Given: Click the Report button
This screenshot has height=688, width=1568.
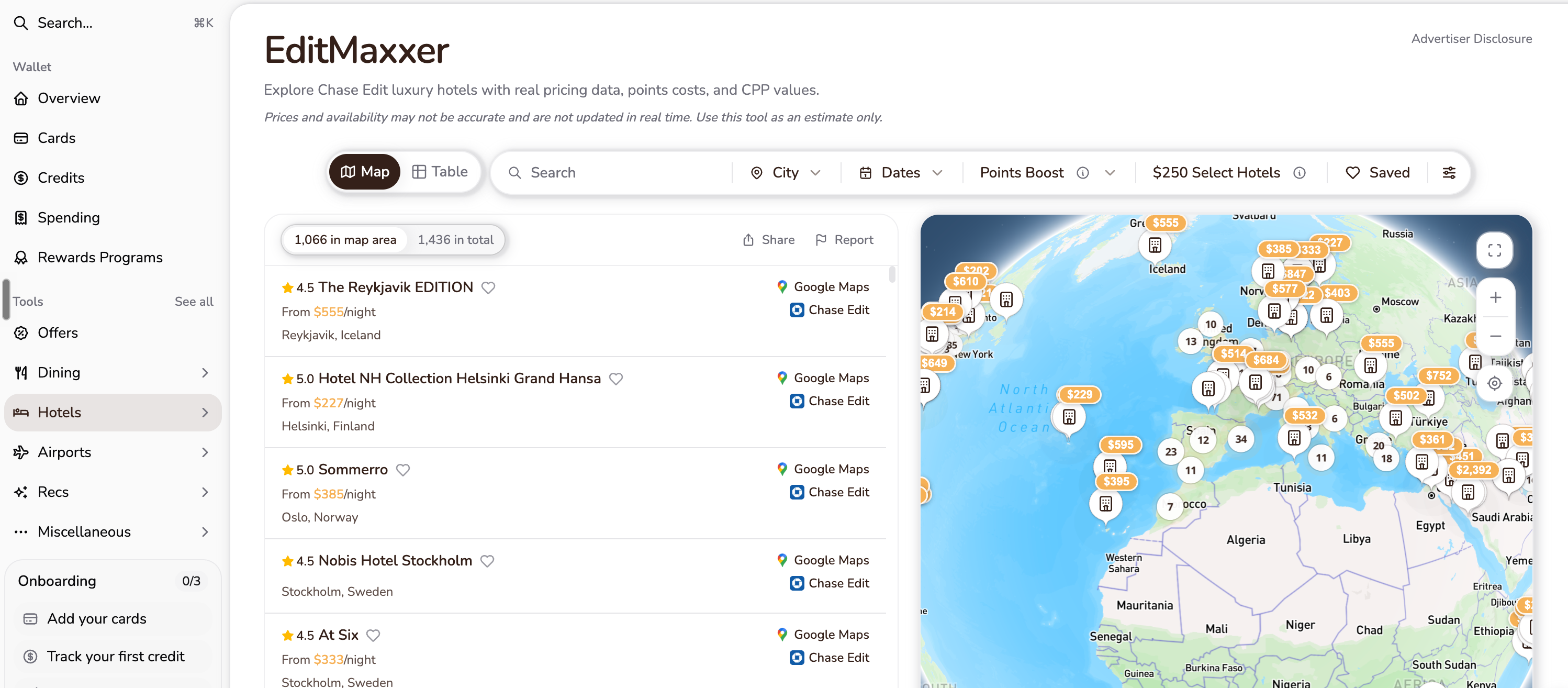Looking at the screenshot, I should pos(844,240).
